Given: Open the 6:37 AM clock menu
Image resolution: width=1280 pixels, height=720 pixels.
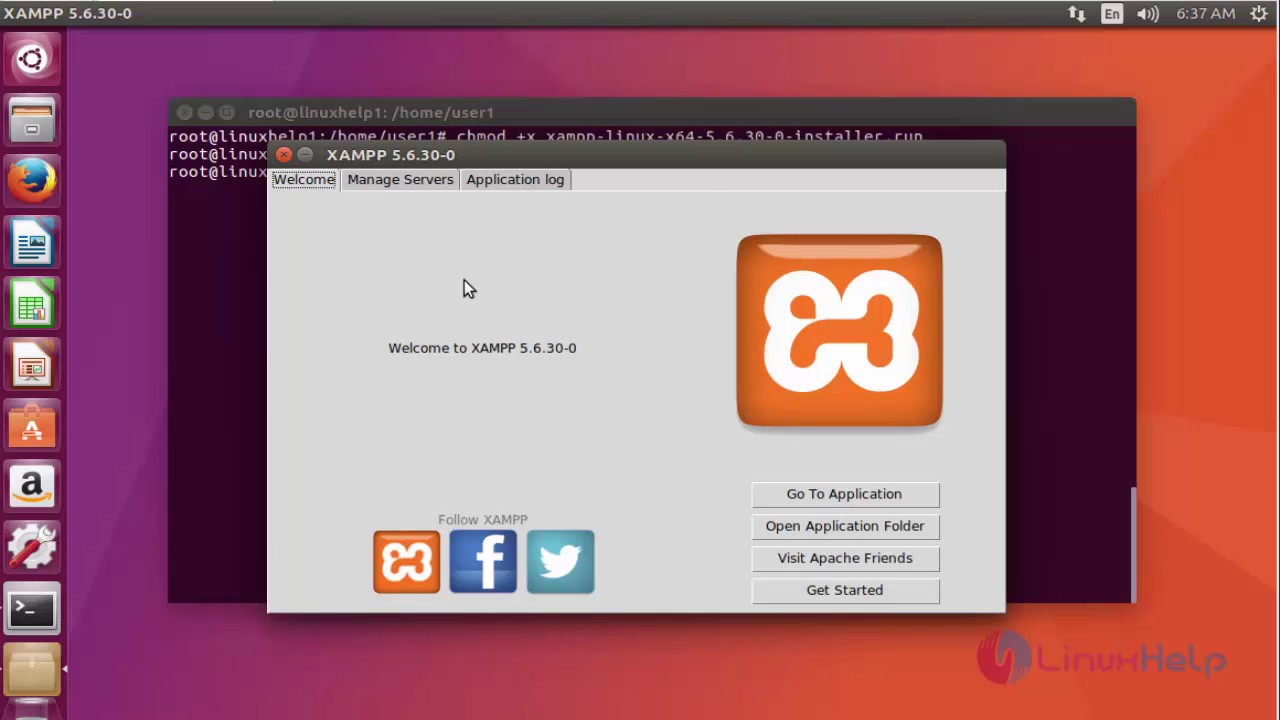Looking at the screenshot, I should (1205, 14).
